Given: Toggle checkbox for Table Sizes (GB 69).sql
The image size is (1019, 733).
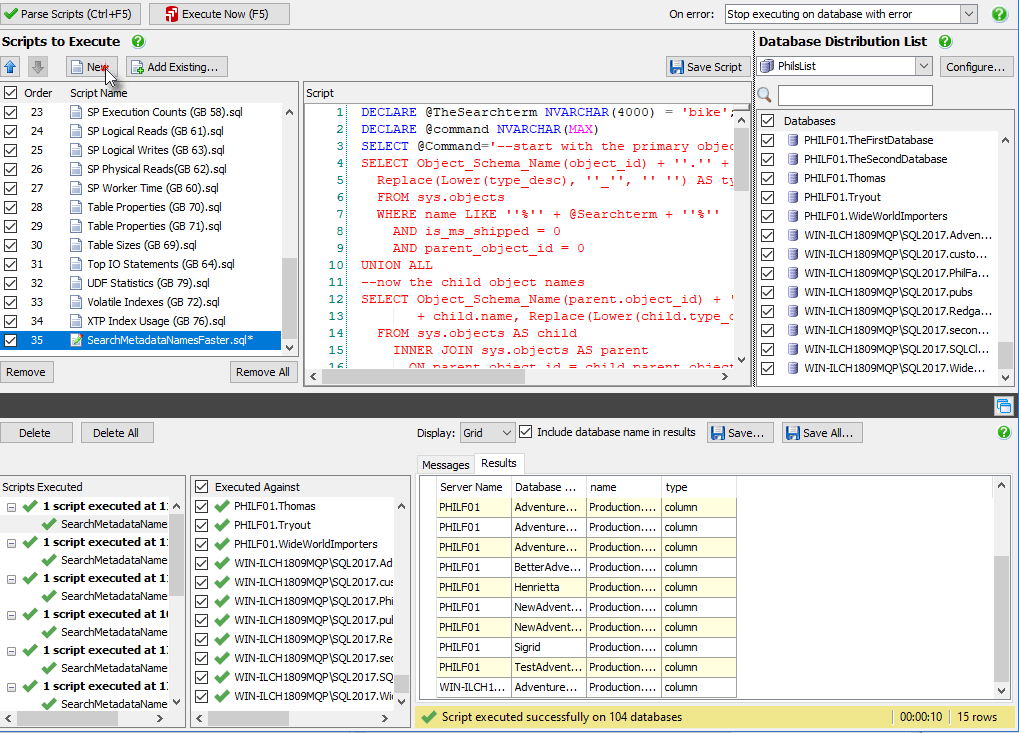Looking at the screenshot, I should click(x=10, y=245).
